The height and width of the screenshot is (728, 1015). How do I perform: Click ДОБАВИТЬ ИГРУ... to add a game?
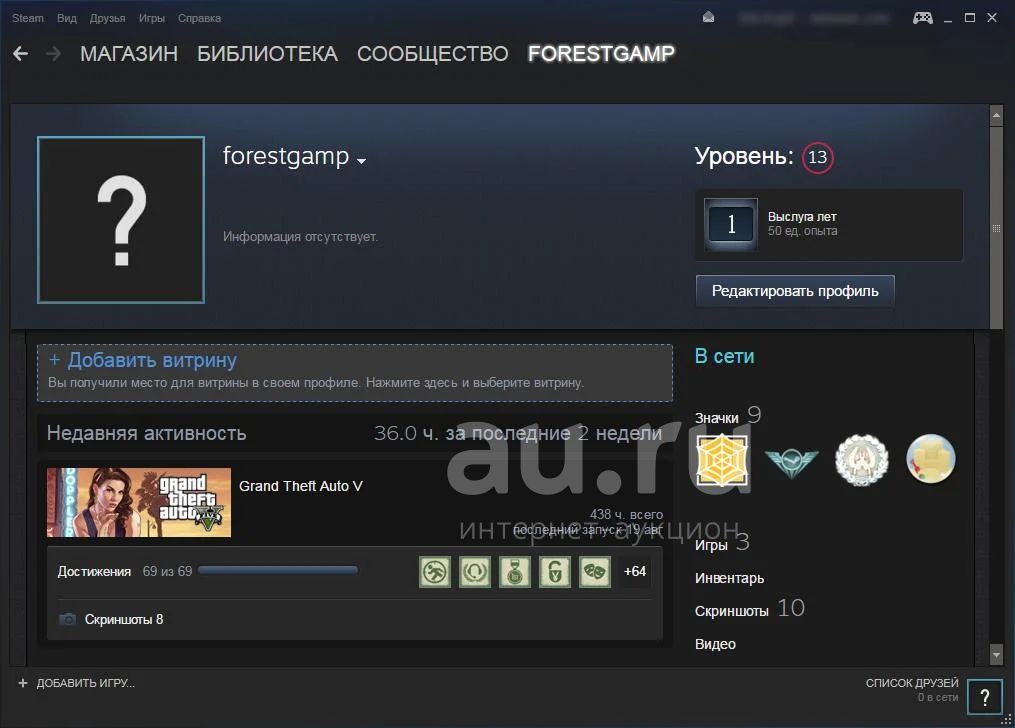click(x=76, y=683)
